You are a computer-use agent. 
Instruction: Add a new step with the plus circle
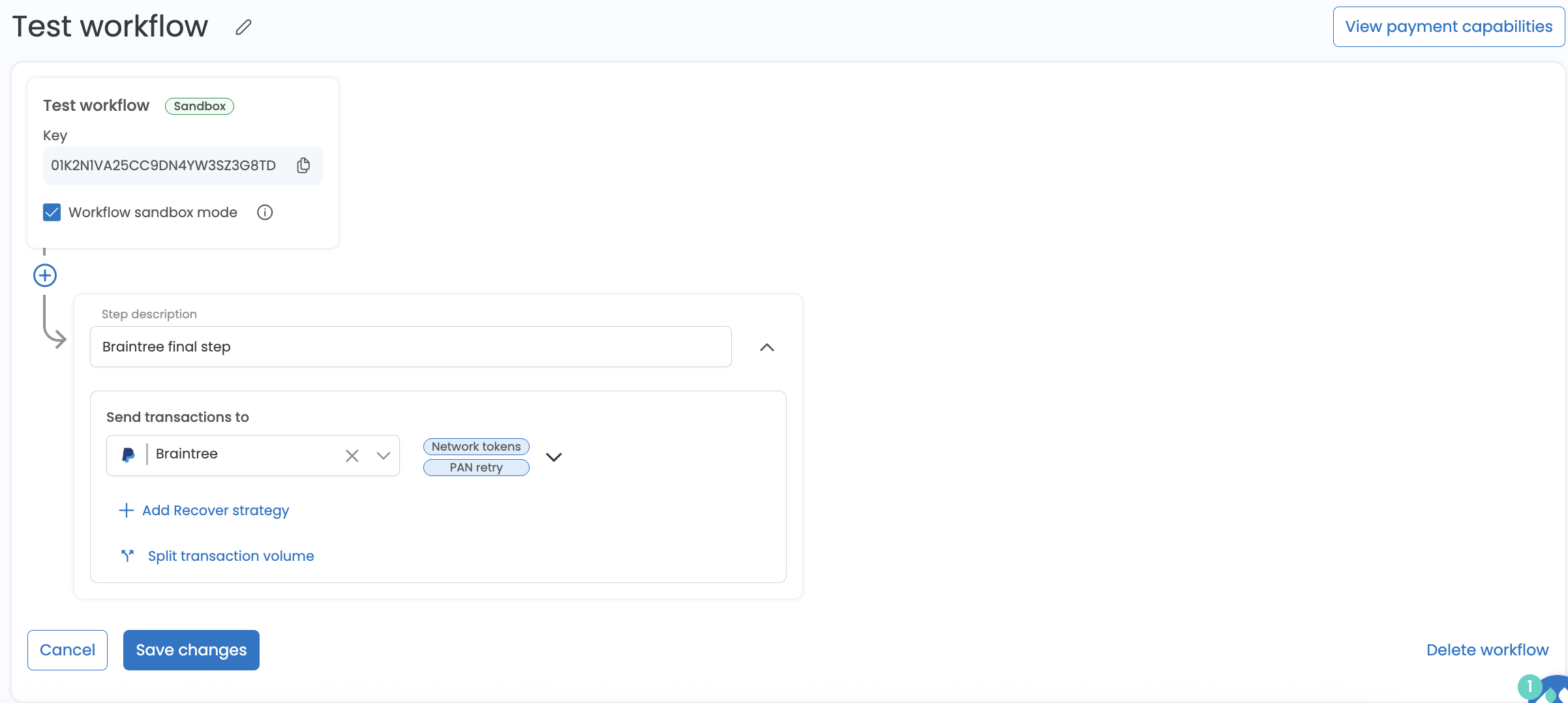[45, 275]
